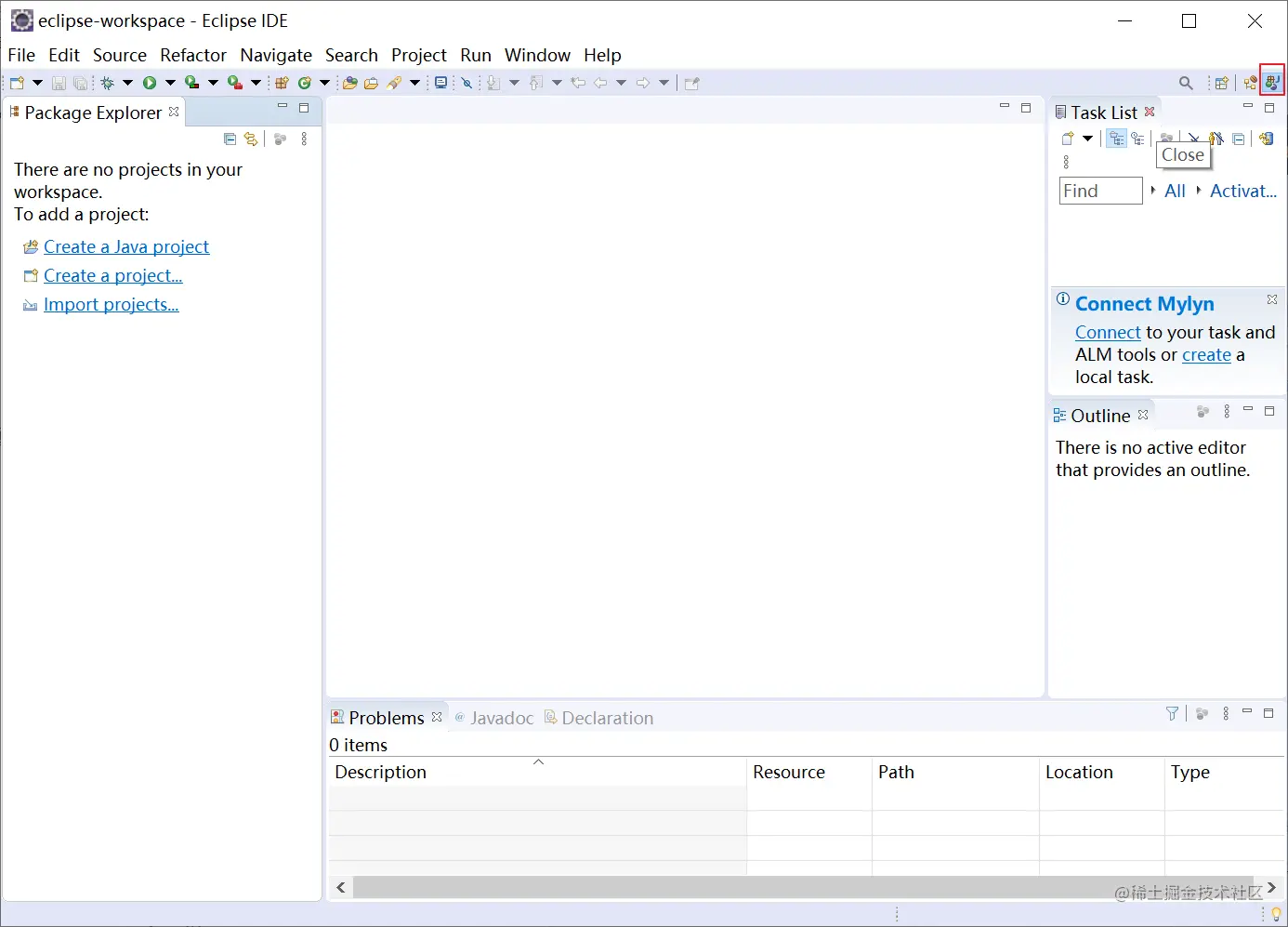1288x927 pixels.
Task: Toggle Categorized presentation in Task List
Action: 1116,139
